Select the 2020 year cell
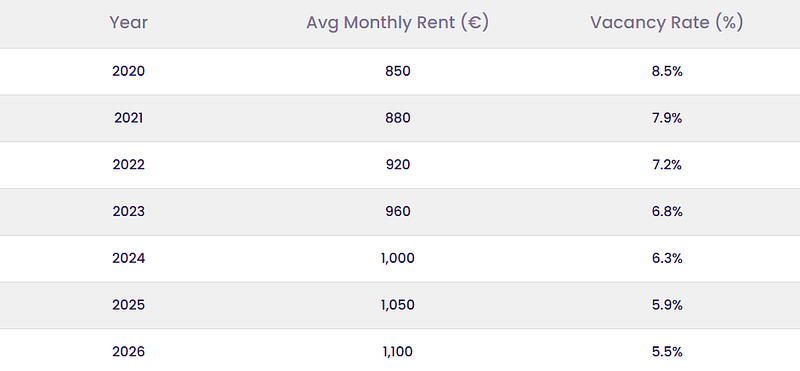Screen dimensions: 800x371 (129, 71)
